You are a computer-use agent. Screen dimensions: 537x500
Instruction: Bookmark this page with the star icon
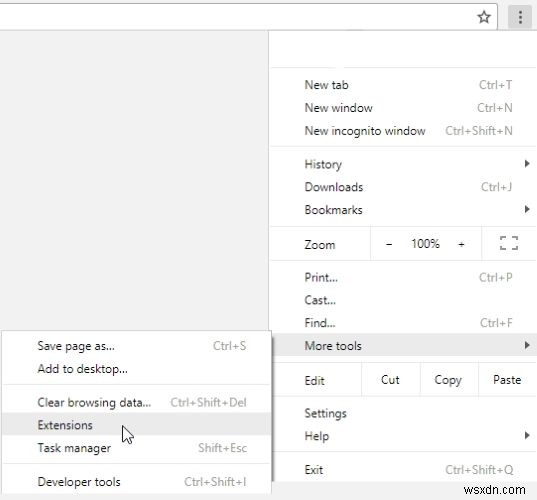pyautogui.click(x=484, y=17)
